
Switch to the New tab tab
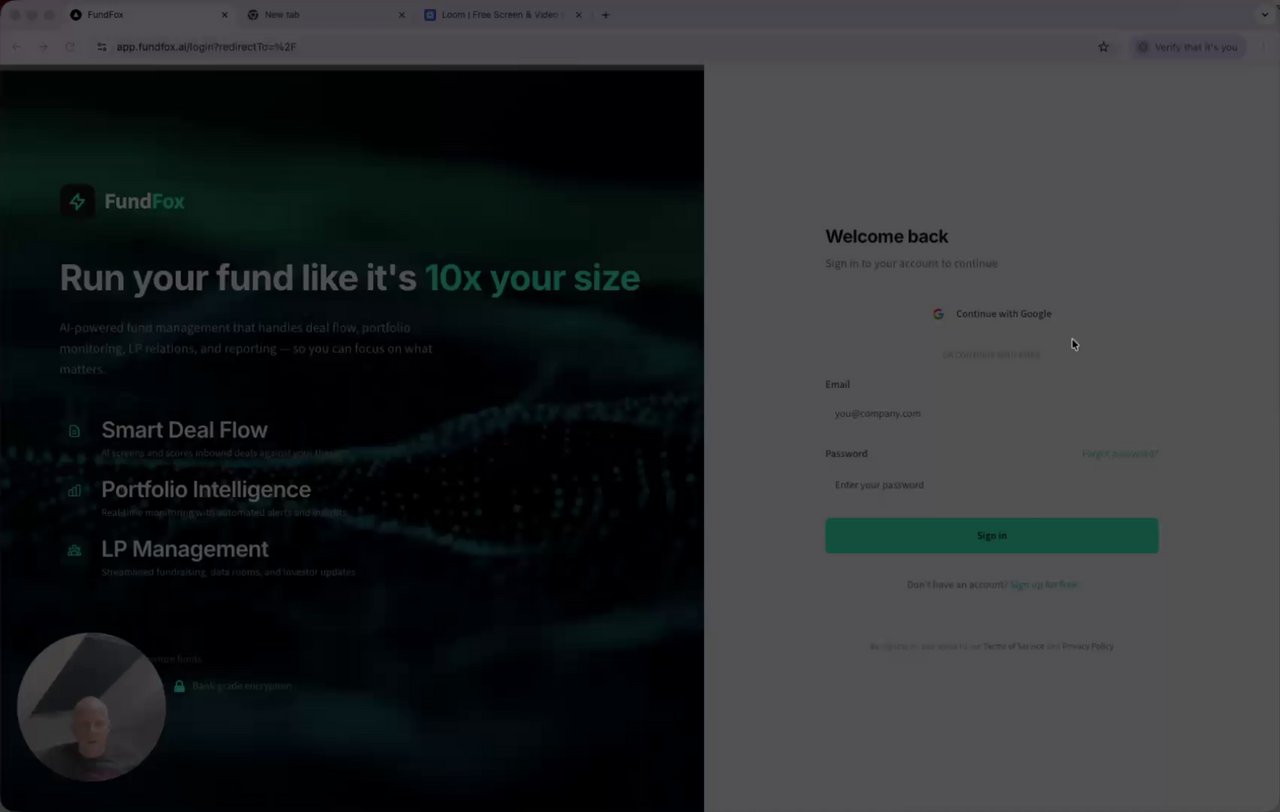pos(327,15)
